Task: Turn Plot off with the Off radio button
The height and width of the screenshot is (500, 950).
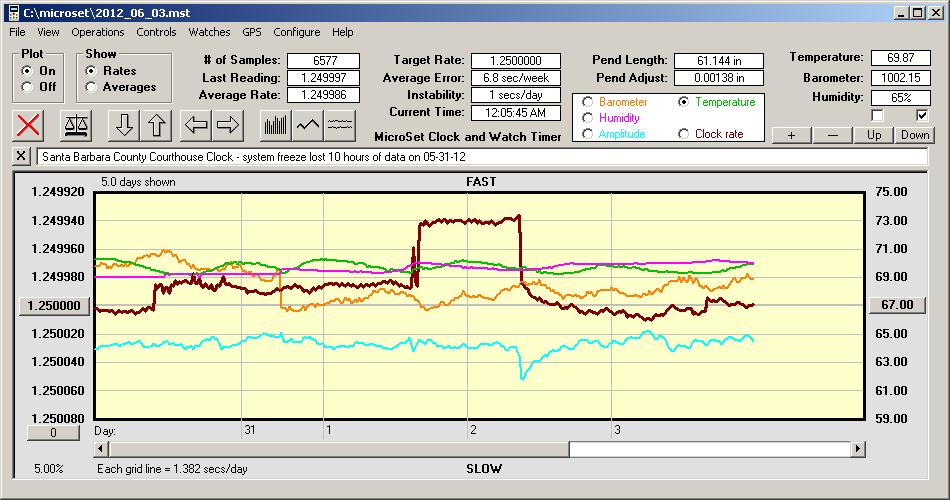Action: click(x=26, y=87)
